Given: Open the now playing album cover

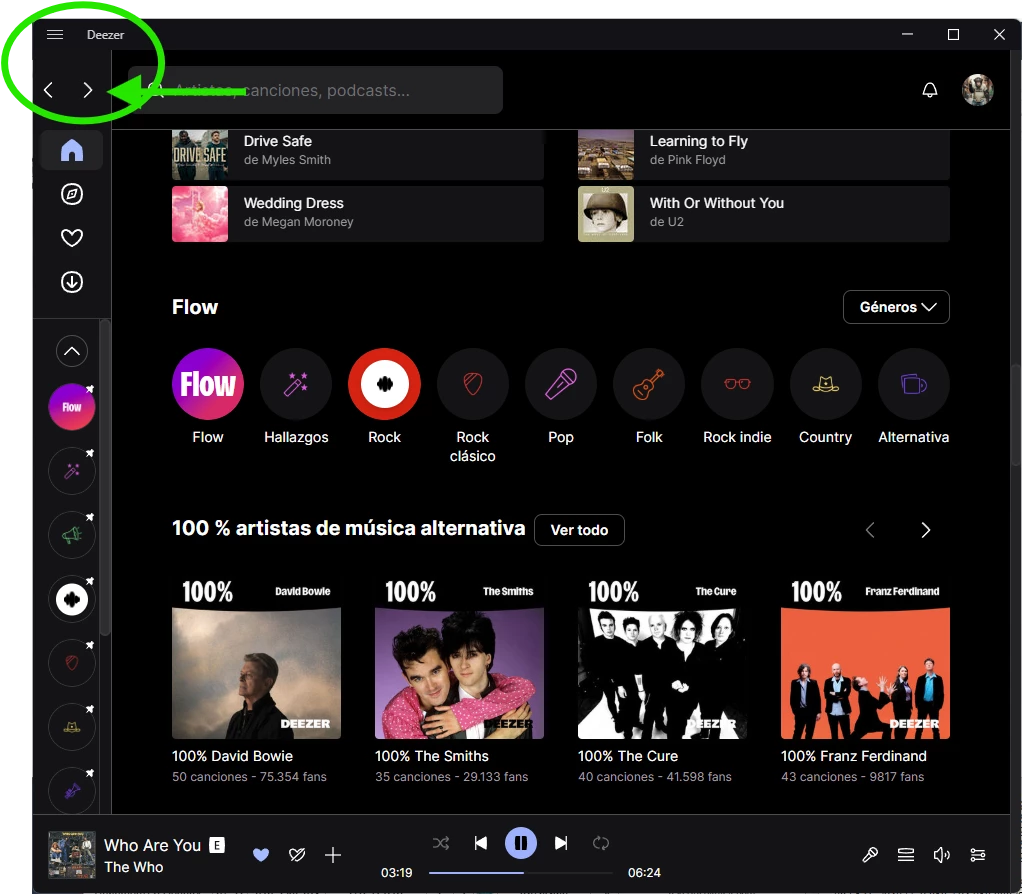Looking at the screenshot, I should tap(72, 855).
